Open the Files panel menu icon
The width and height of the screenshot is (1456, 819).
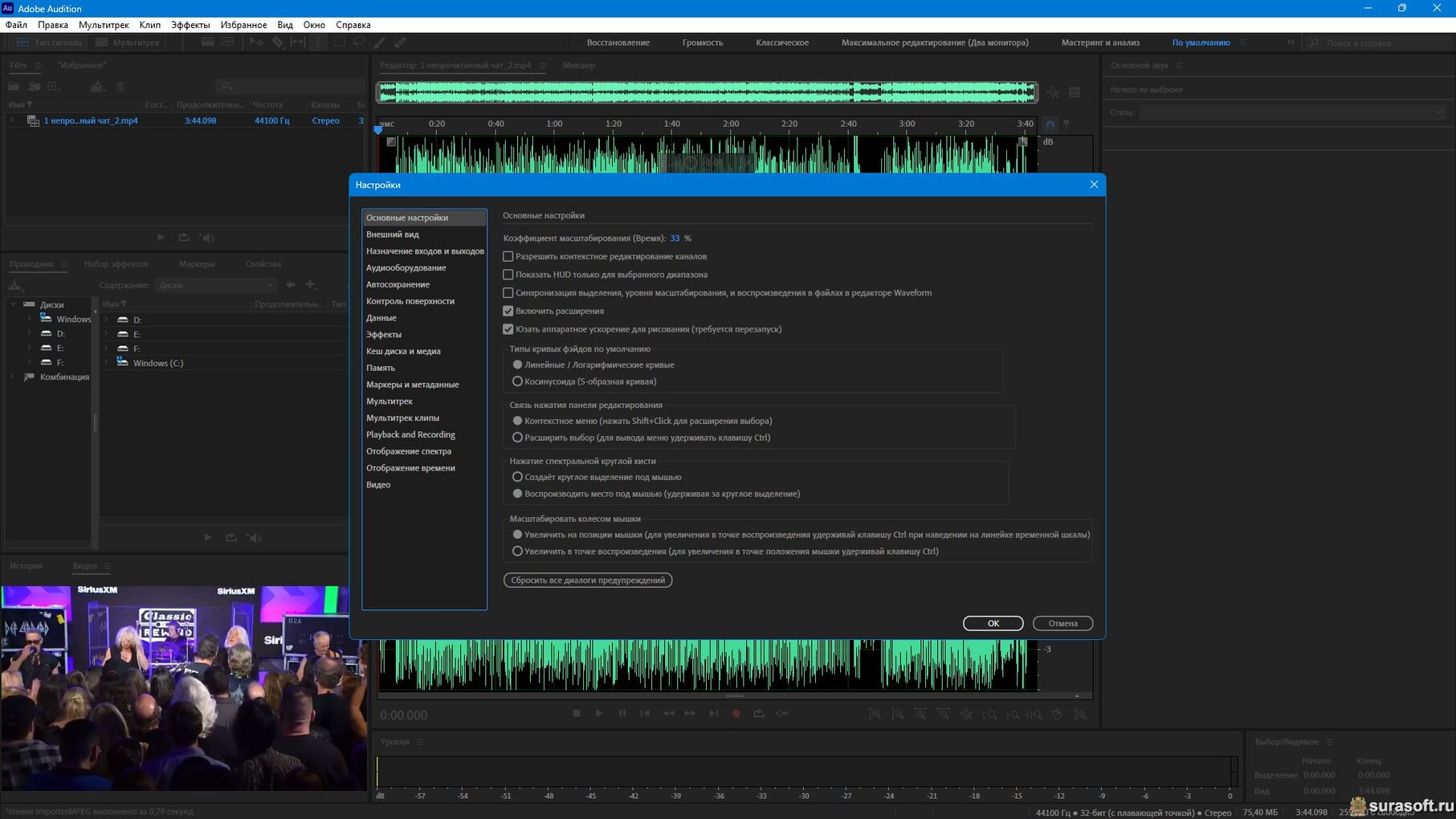37,65
